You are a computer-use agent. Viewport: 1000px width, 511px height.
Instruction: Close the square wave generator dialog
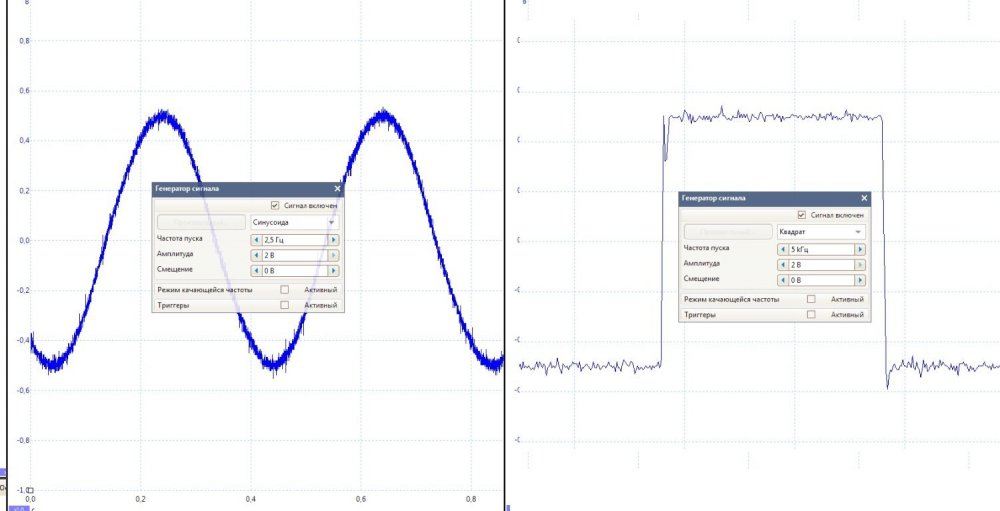click(865, 198)
